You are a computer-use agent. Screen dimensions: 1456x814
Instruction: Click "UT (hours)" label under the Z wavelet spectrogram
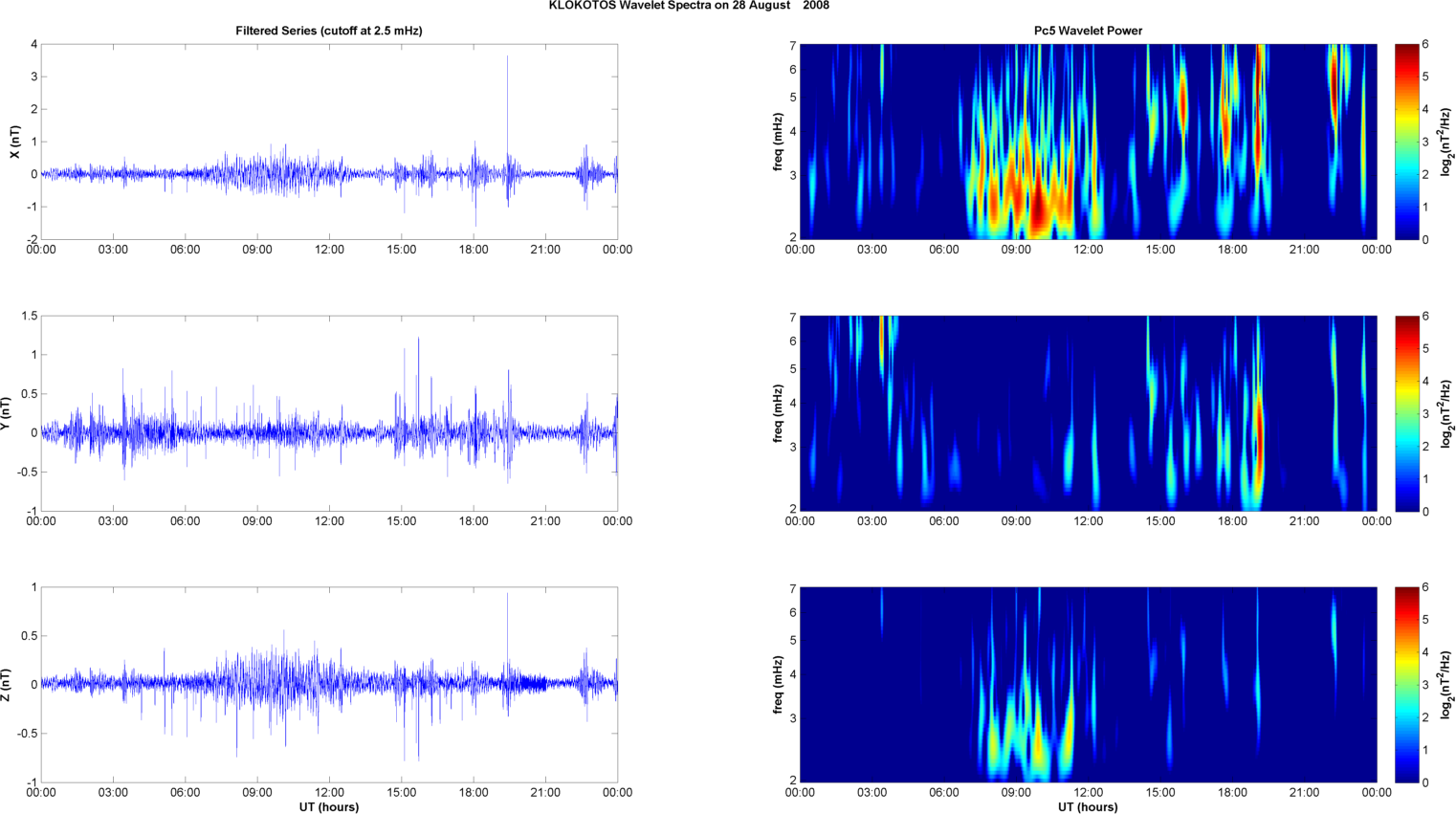tap(1088, 806)
